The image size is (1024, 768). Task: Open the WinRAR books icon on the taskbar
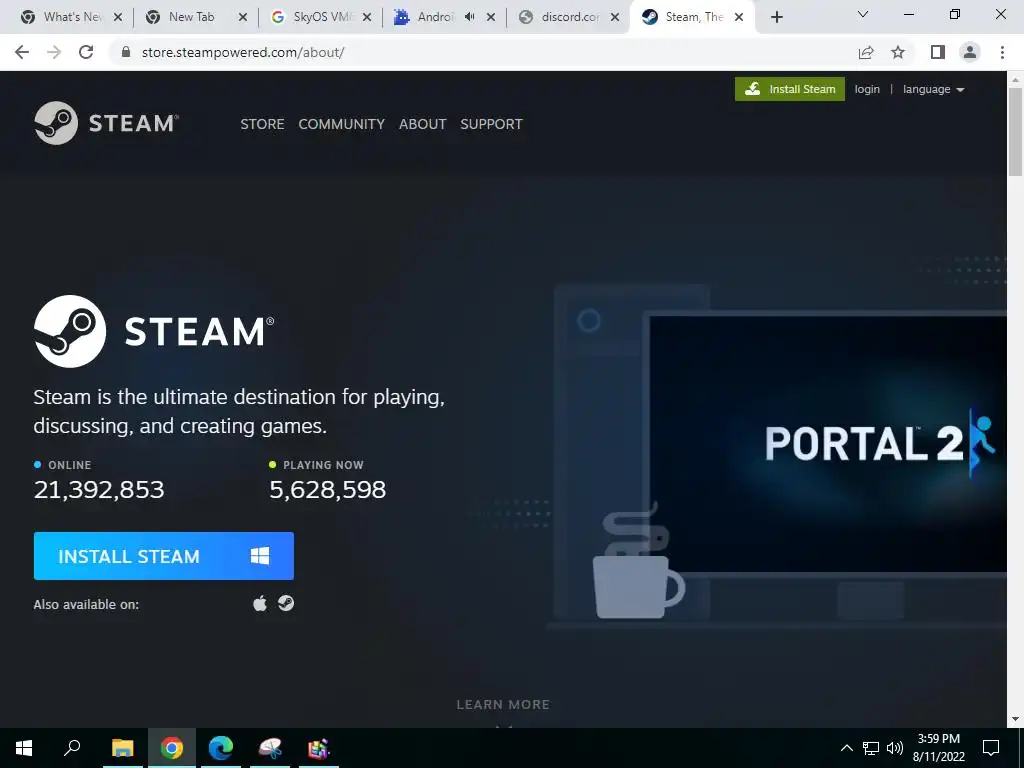pyautogui.click(x=319, y=748)
